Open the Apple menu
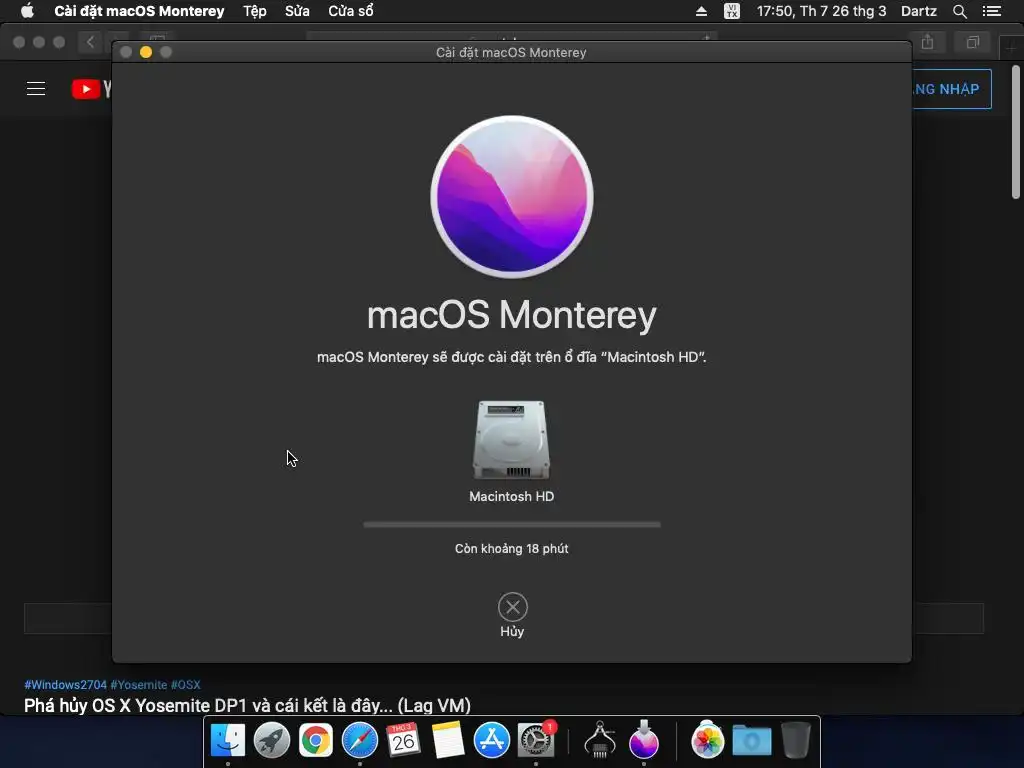Viewport: 1024px width, 768px height. coord(27,11)
